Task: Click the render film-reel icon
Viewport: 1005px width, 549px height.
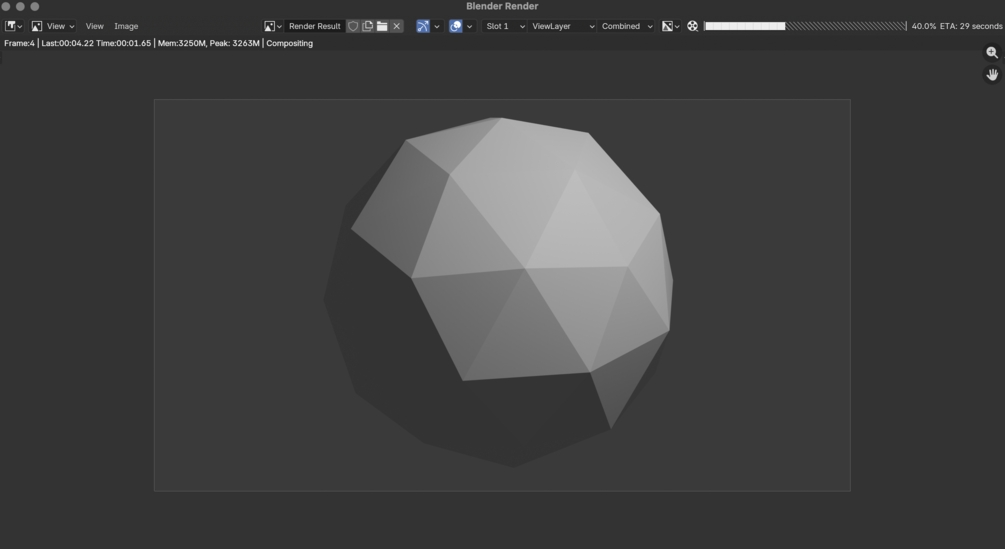Action: (692, 26)
